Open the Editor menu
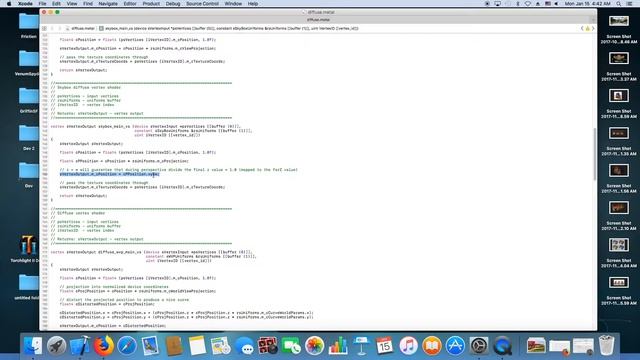 click(x=130, y=4)
